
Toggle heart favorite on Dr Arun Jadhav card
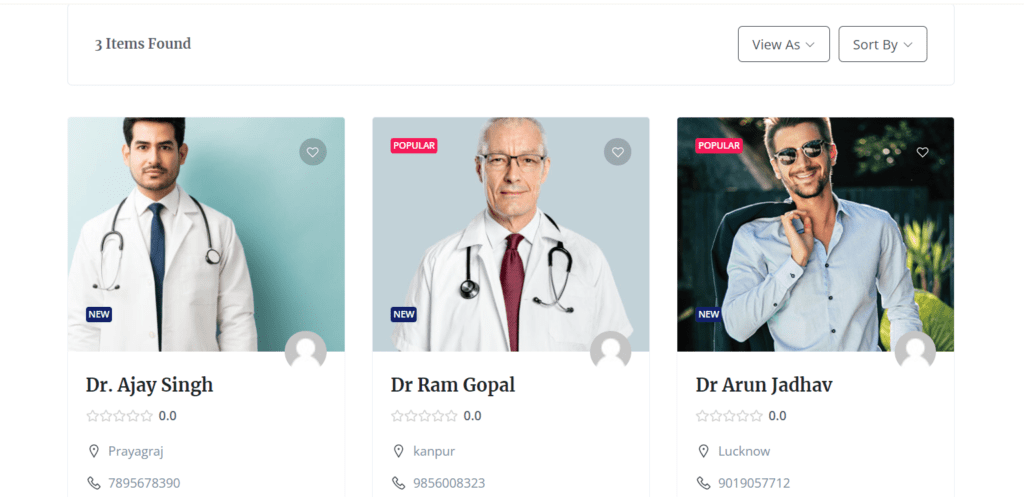(922, 152)
